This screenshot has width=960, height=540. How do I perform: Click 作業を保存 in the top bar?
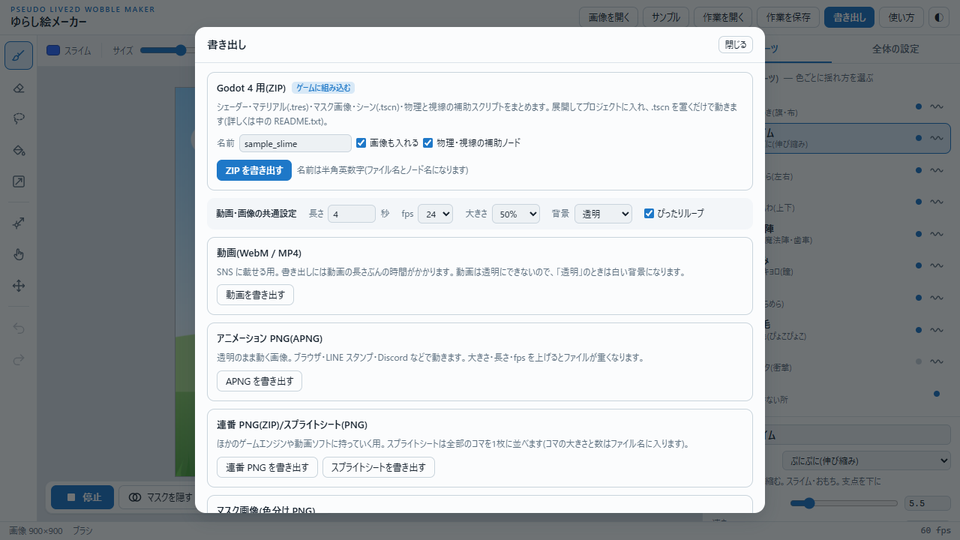point(788,17)
